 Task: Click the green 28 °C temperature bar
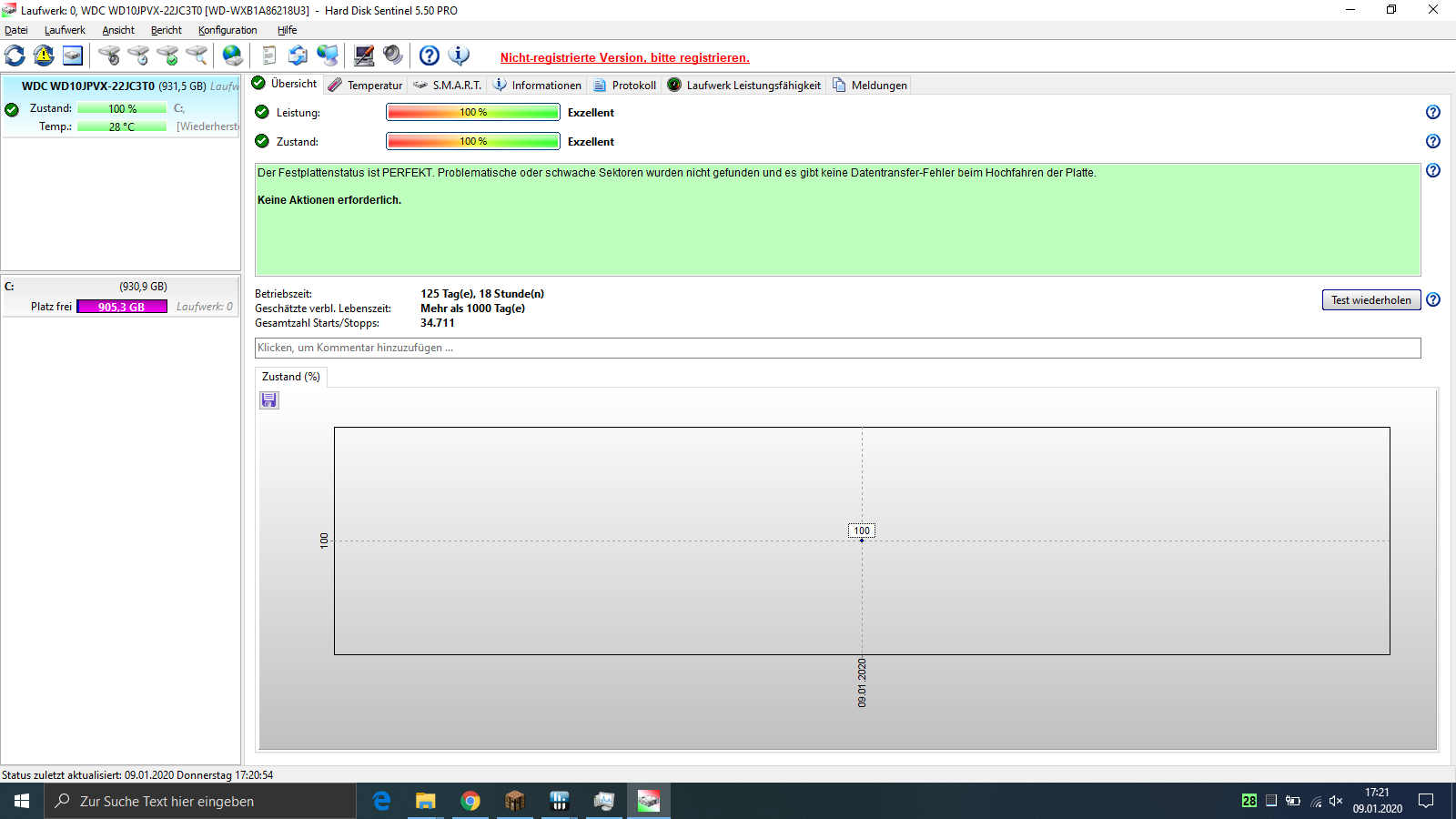122,126
